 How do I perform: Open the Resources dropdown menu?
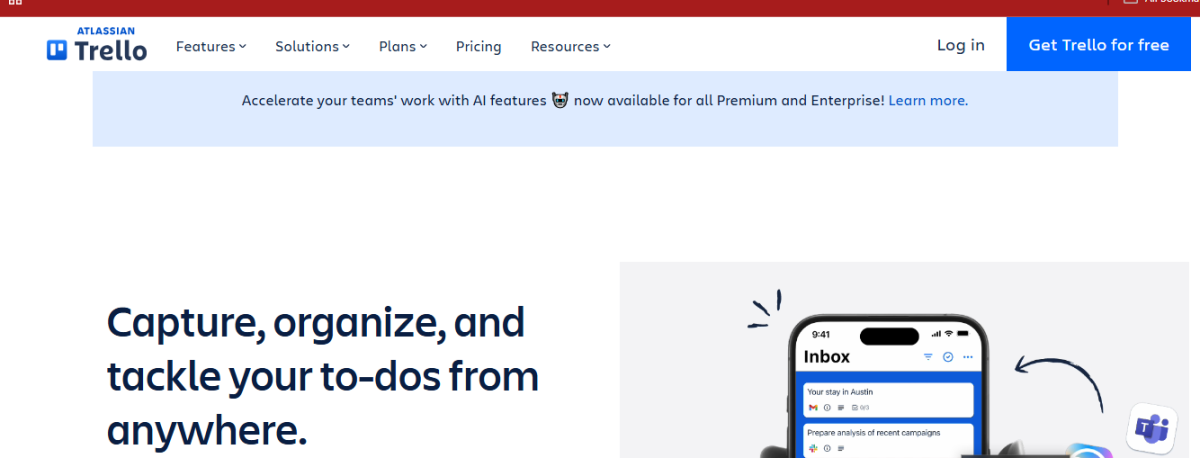pos(570,46)
